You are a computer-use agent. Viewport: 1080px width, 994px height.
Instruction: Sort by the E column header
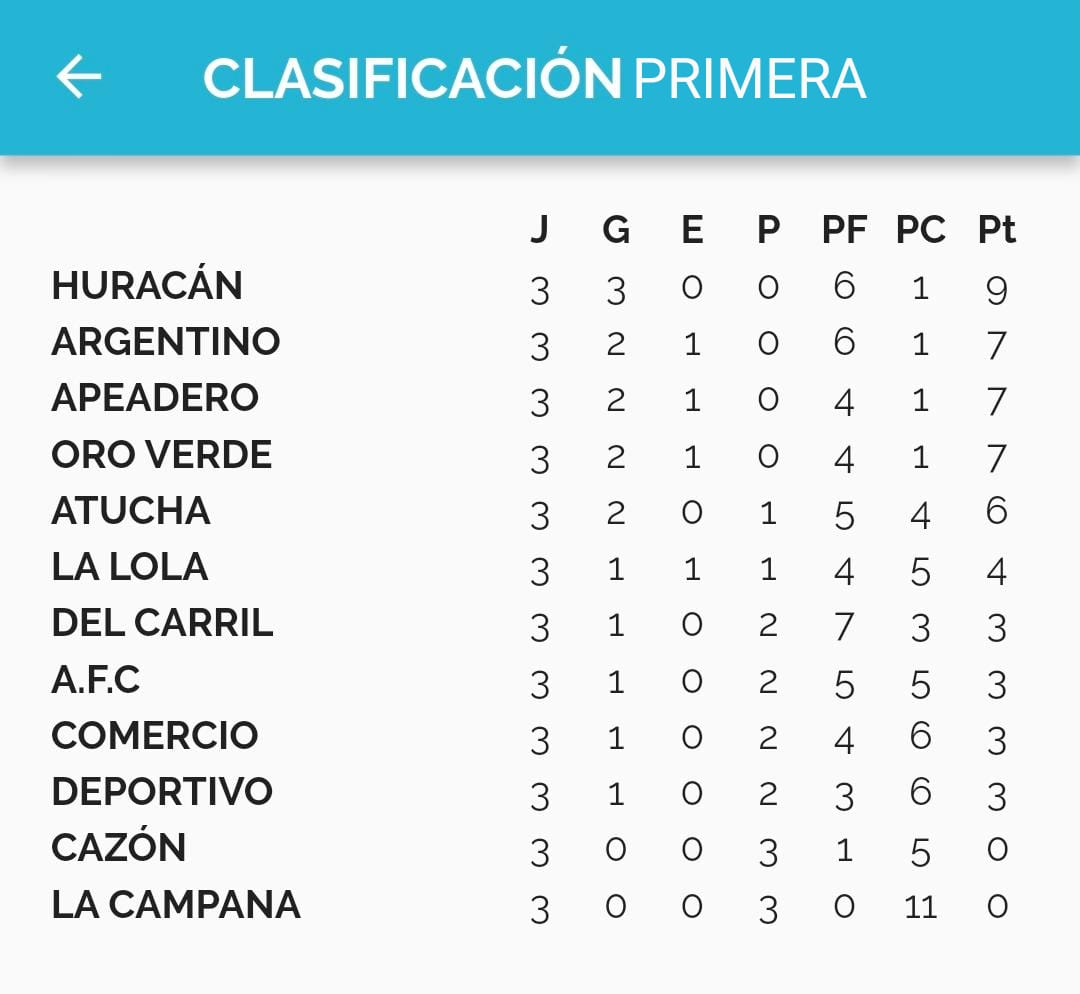(691, 228)
